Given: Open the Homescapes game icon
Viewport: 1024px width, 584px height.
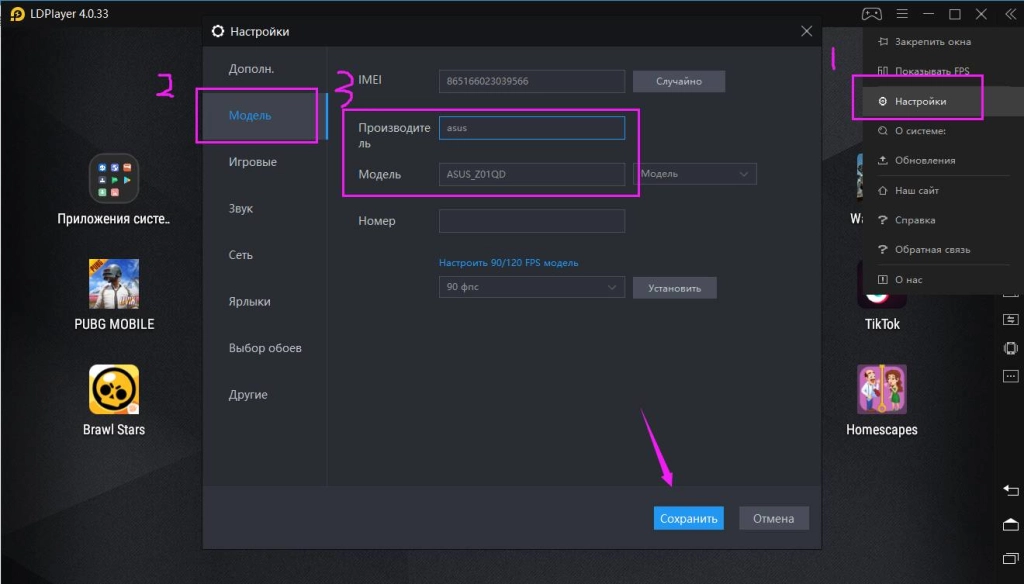Looking at the screenshot, I should coord(881,390).
